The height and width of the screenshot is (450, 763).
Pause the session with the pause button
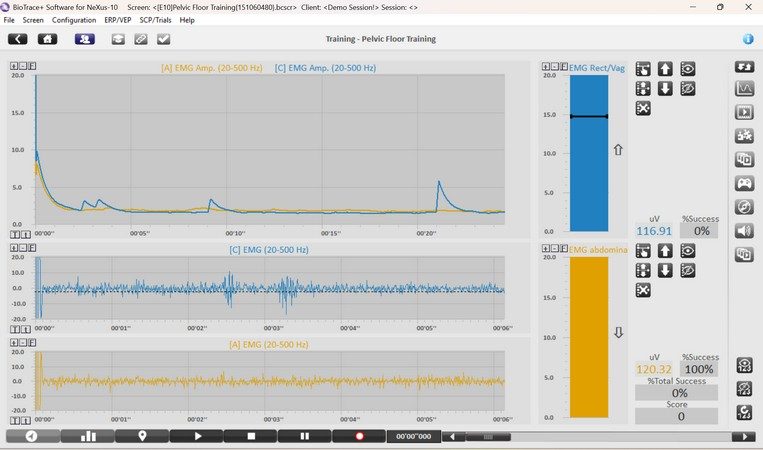(x=305, y=436)
